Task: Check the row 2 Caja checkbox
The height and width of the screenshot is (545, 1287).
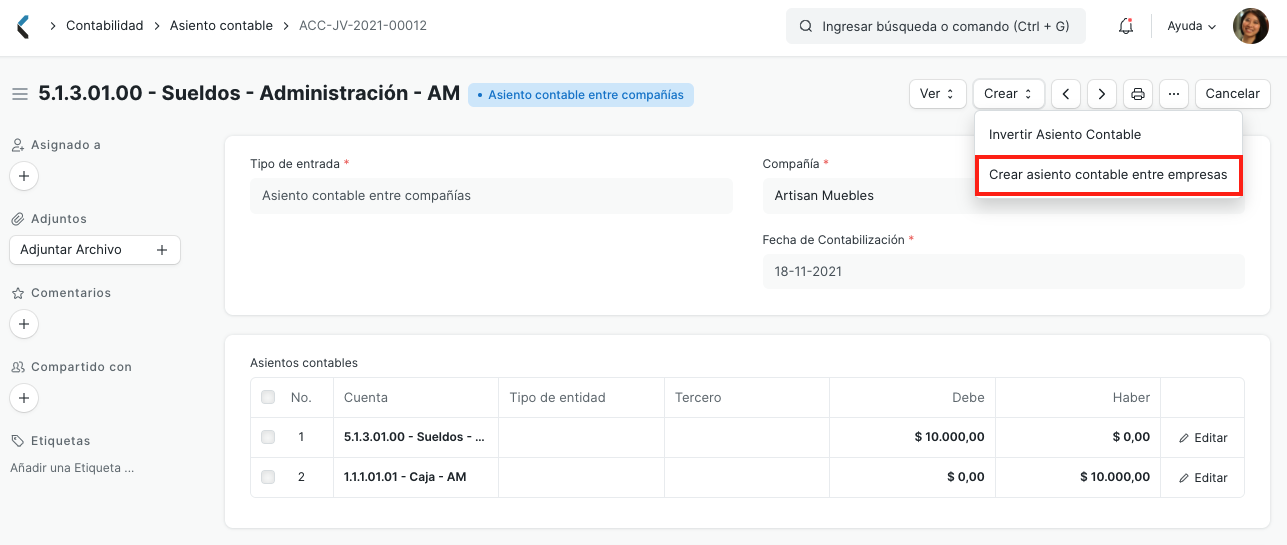Action: point(268,477)
